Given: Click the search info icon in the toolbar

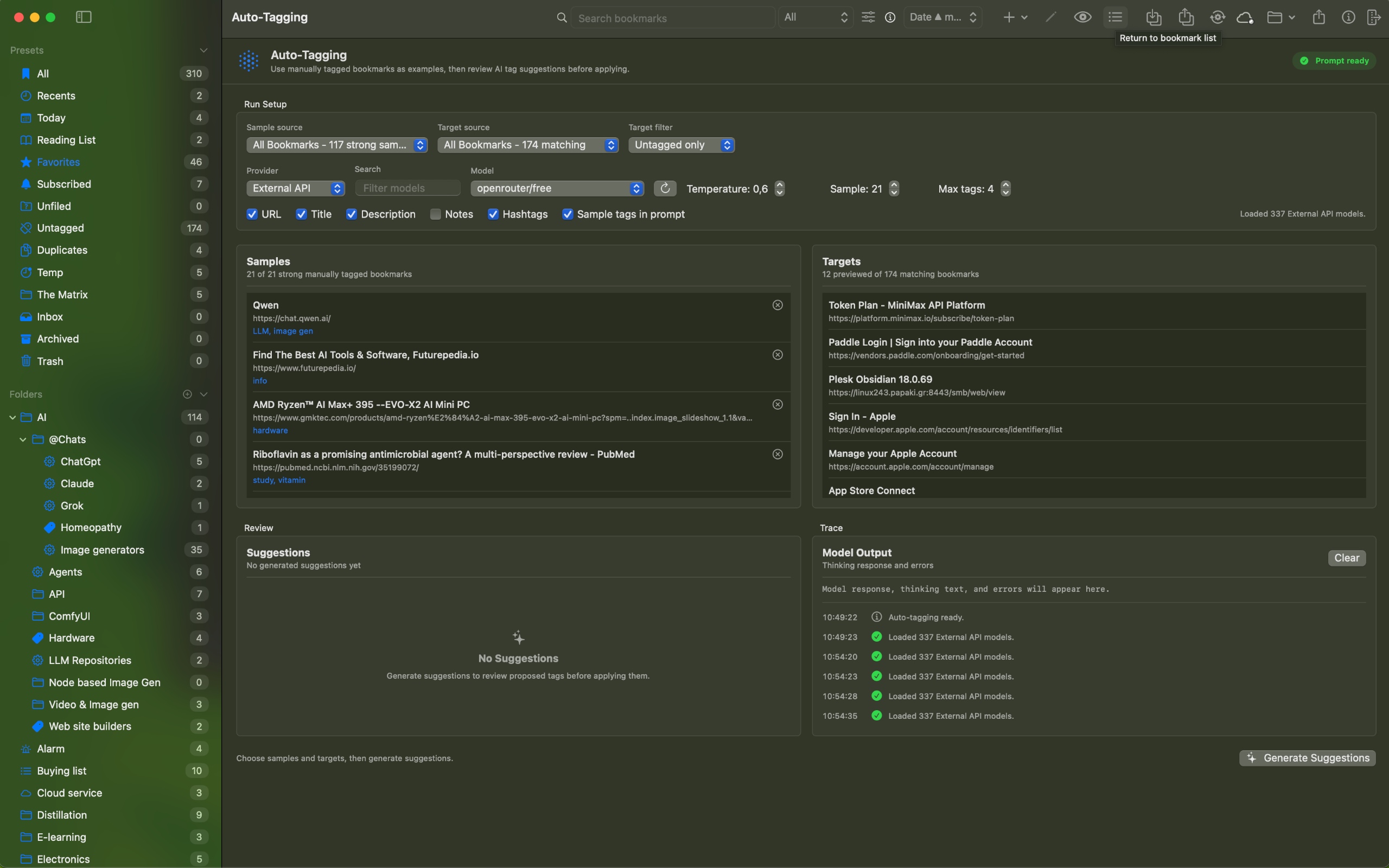Looking at the screenshot, I should click(x=890, y=17).
